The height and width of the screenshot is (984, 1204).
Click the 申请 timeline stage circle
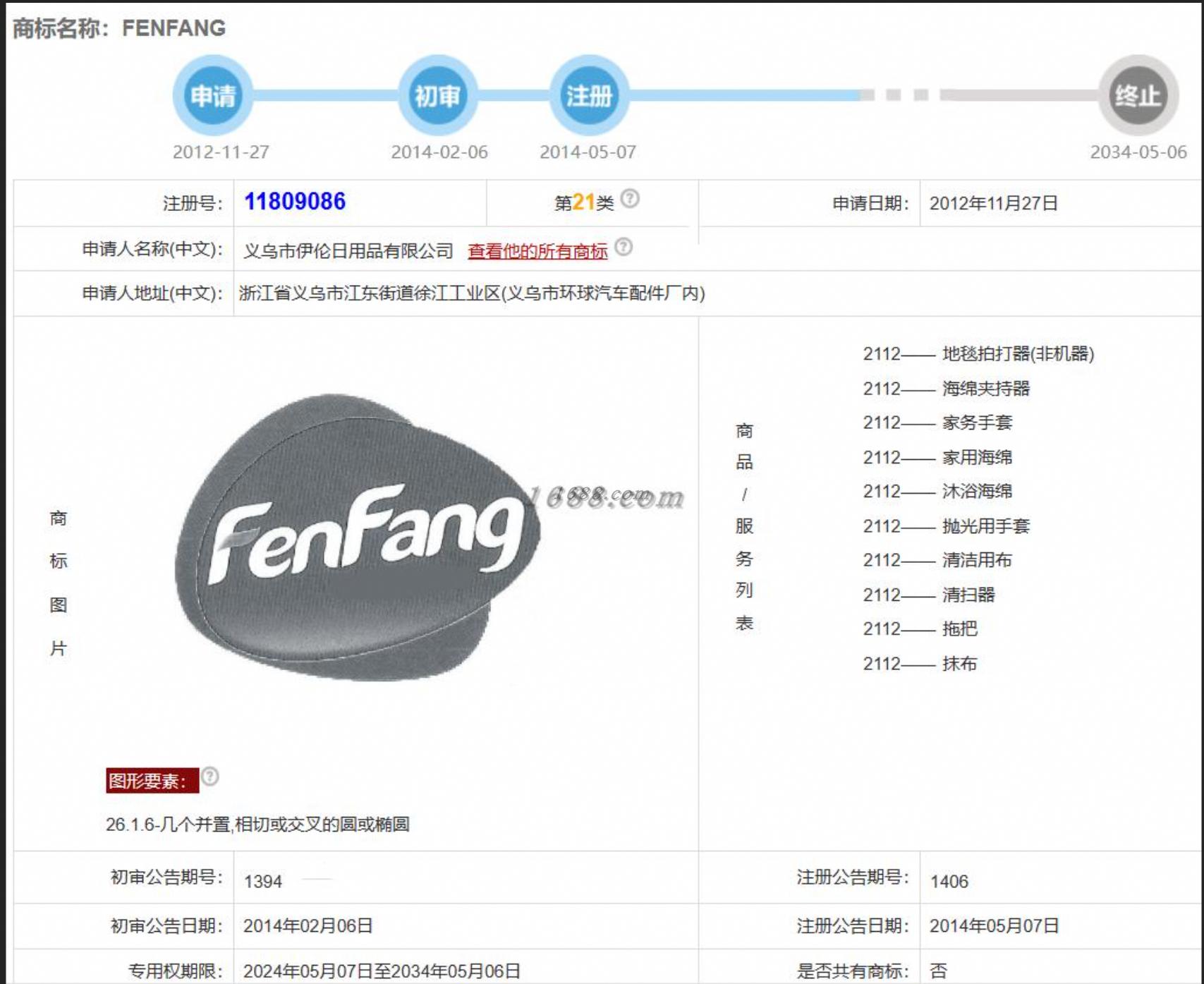click(x=213, y=95)
